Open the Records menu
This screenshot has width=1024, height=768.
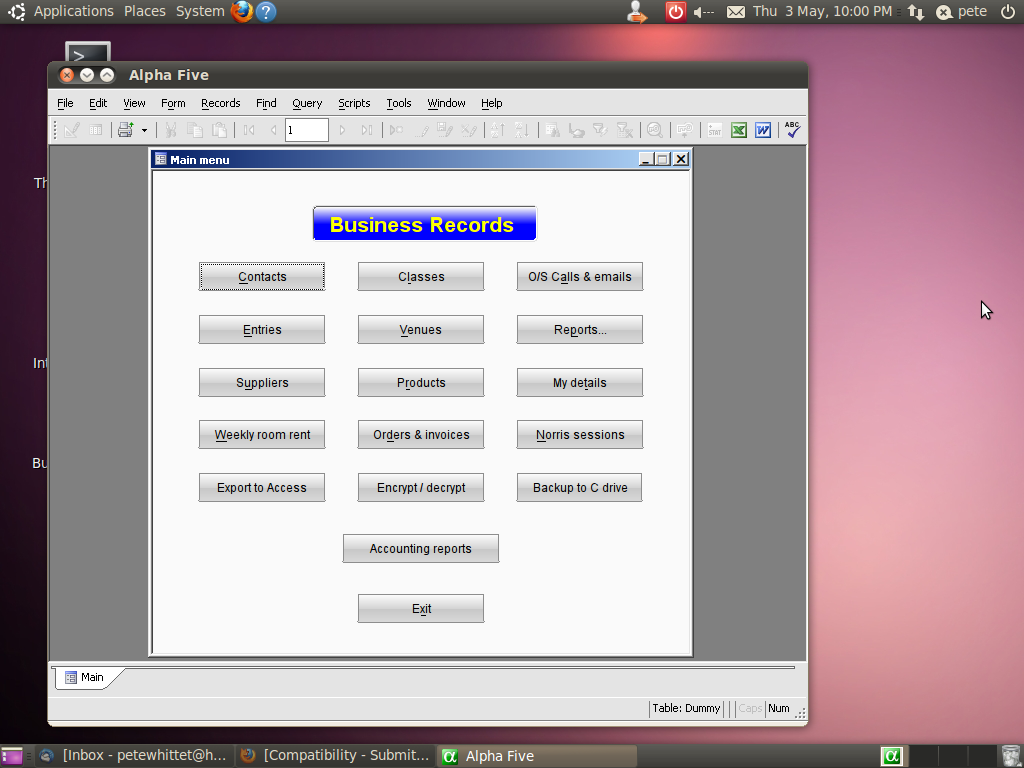(221, 103)
